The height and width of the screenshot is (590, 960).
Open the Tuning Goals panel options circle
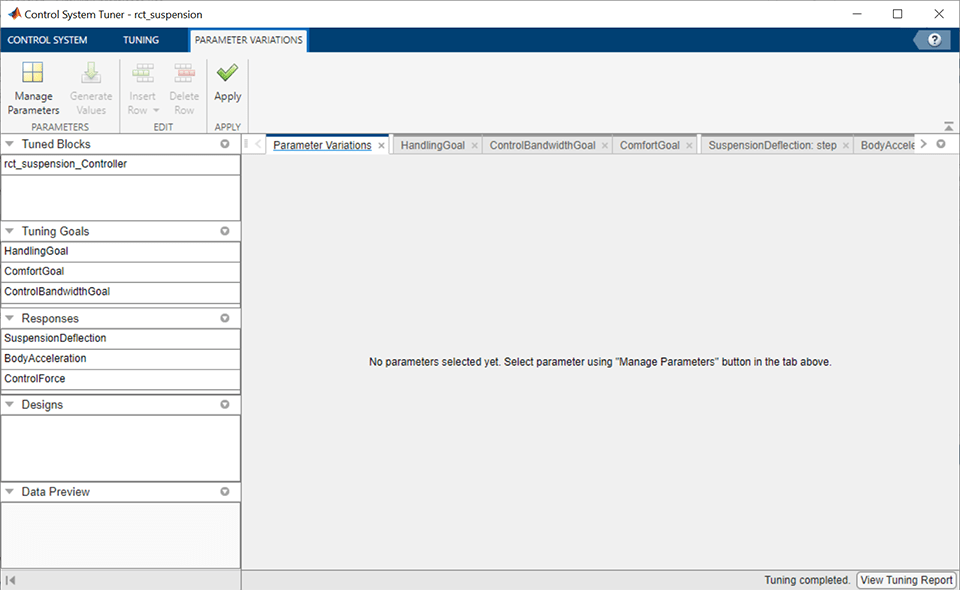[225, 231]
